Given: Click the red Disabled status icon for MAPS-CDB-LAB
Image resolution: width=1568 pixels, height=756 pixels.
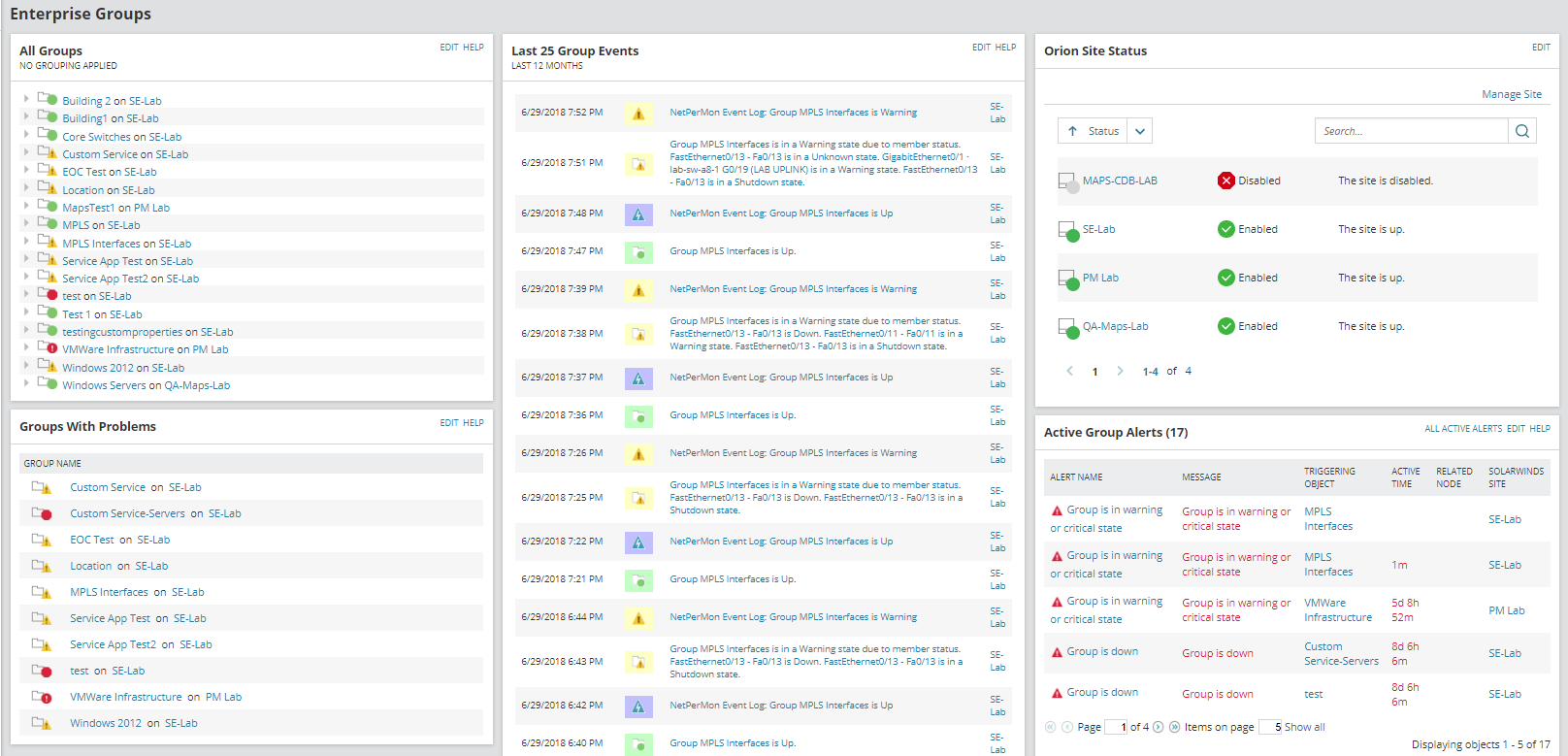Looking at the screenshot, I should pos(1226,181).
